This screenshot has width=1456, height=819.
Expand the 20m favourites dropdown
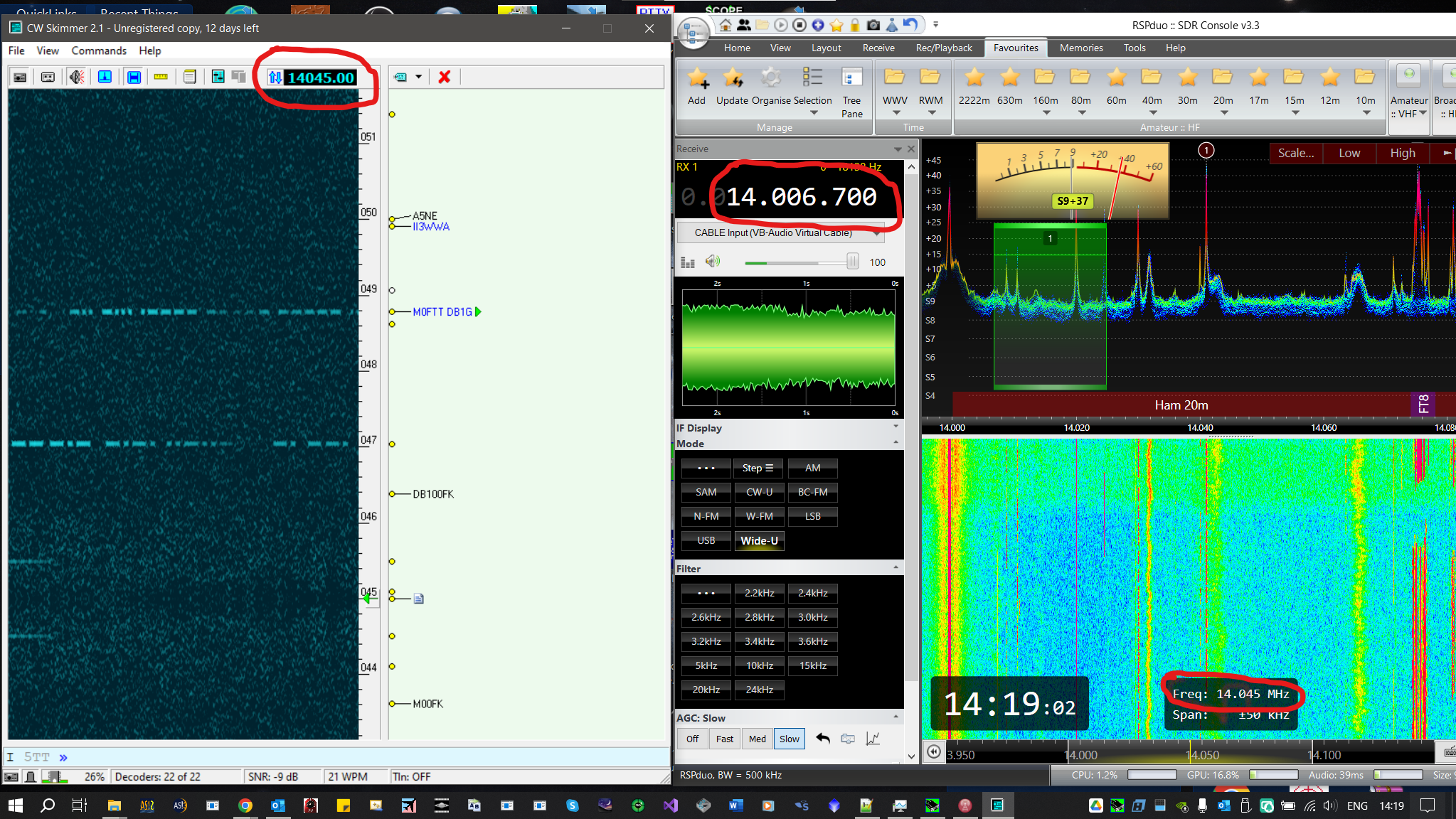[x=1223, y=112]
